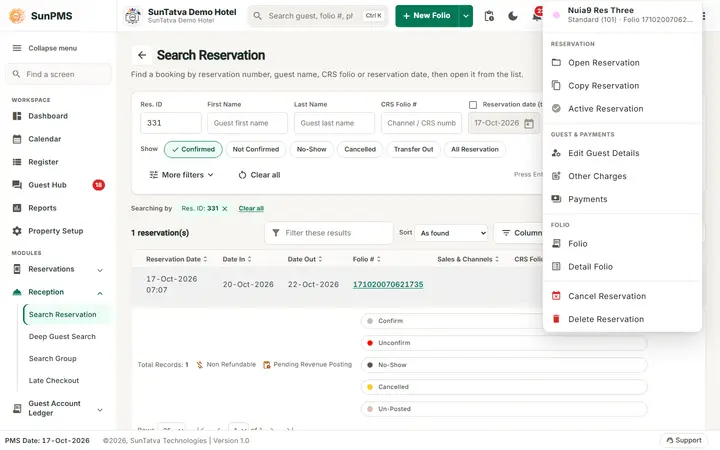Click the Clear all button with refresh icon
This screenshot has width=720, height=450.
[x=259, y=175]
